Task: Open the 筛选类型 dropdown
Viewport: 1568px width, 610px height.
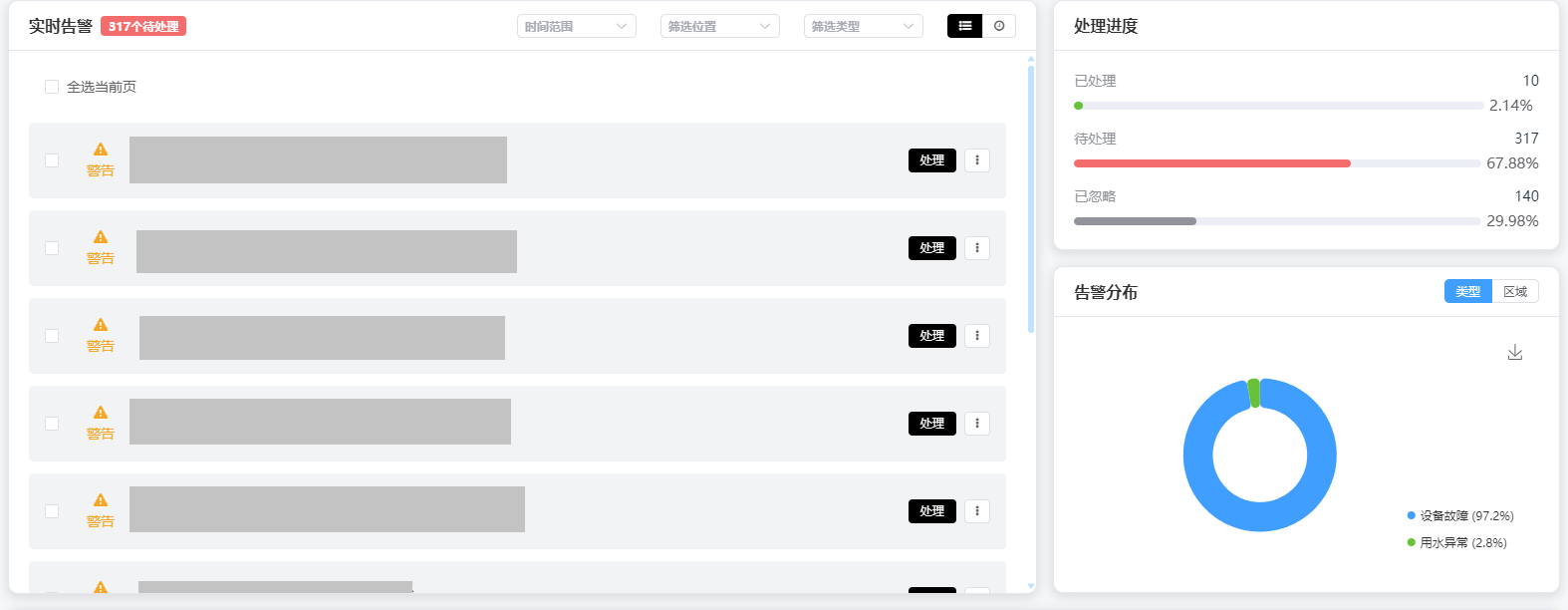Action: point(863,26)
